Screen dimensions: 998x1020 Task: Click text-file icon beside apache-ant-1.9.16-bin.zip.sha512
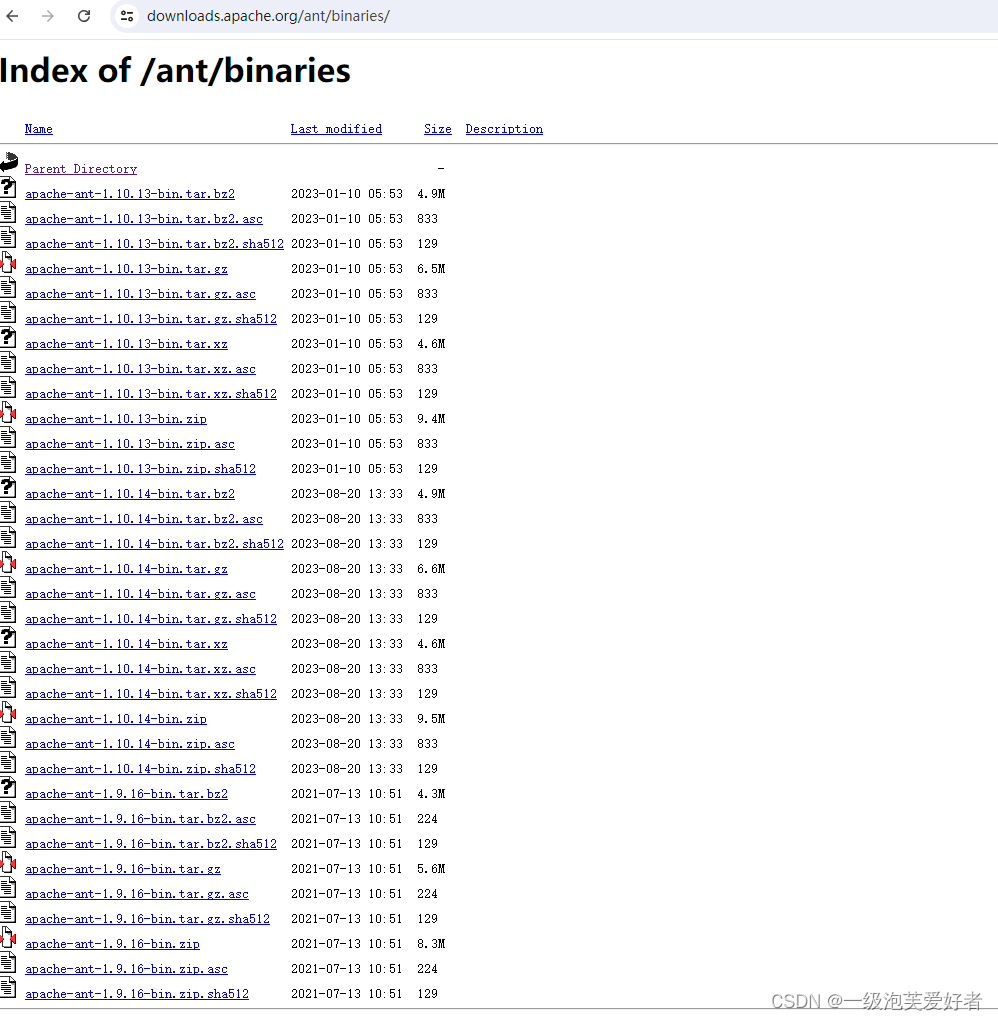click(8, 988)
